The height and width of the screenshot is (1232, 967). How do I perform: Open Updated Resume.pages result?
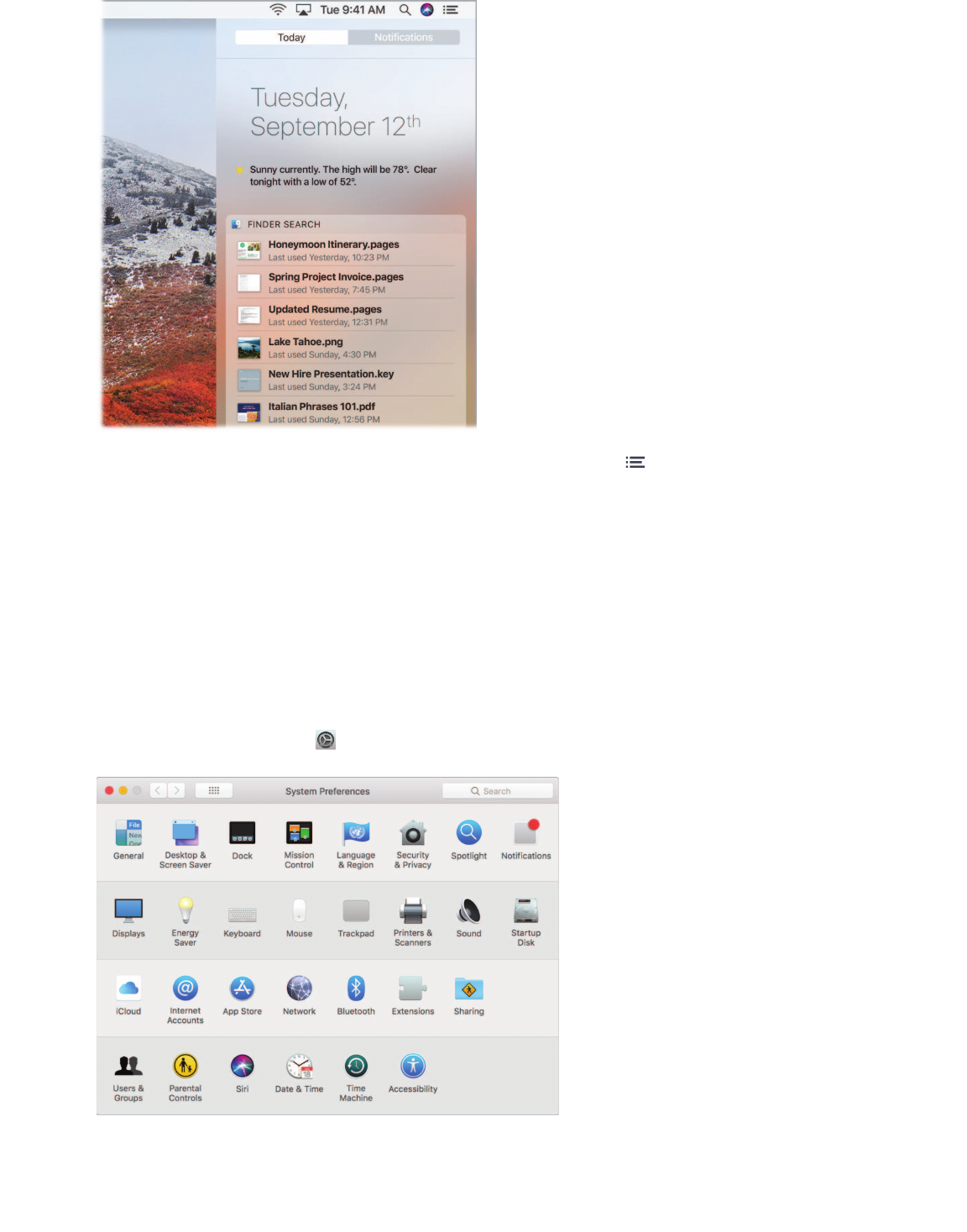click(x=346, y=315)
